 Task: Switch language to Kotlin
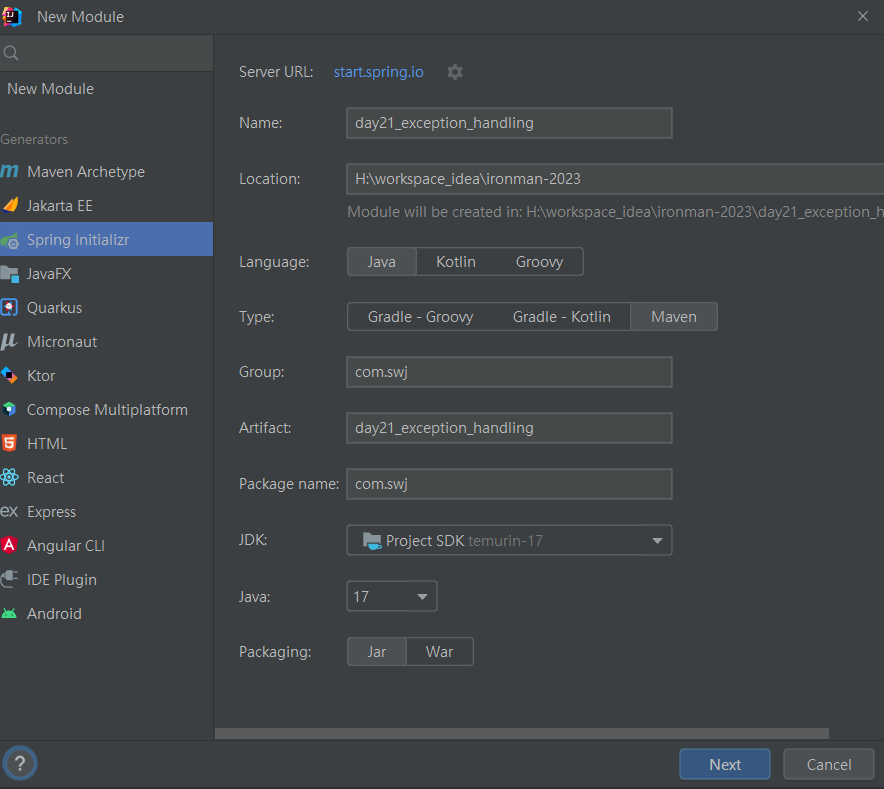pos(456,262)
